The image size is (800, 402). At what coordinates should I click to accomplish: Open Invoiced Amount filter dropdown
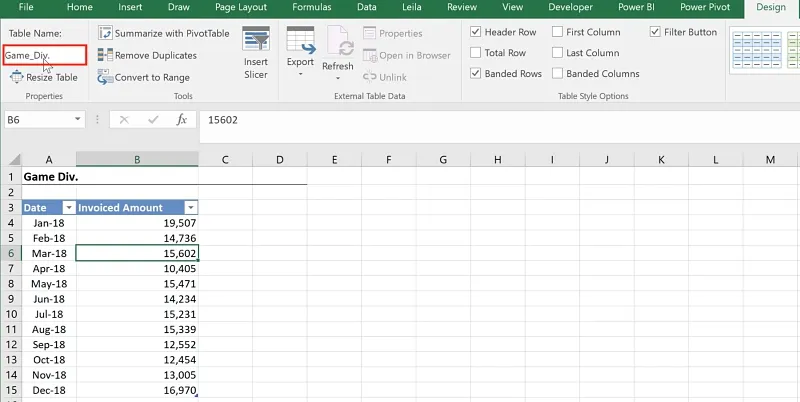(190, 207)
